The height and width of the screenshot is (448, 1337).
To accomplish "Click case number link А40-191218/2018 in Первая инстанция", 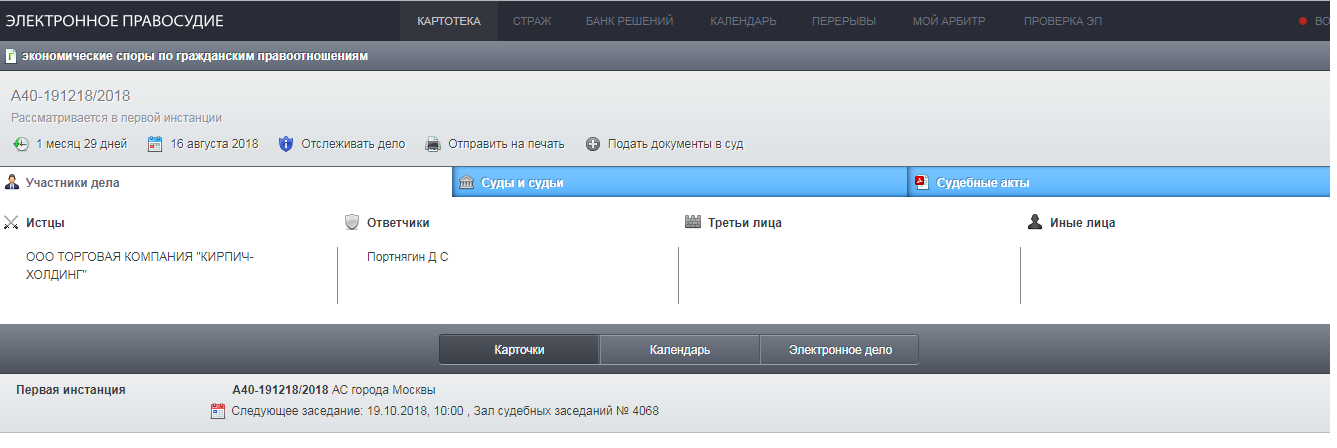I will 280,389.
